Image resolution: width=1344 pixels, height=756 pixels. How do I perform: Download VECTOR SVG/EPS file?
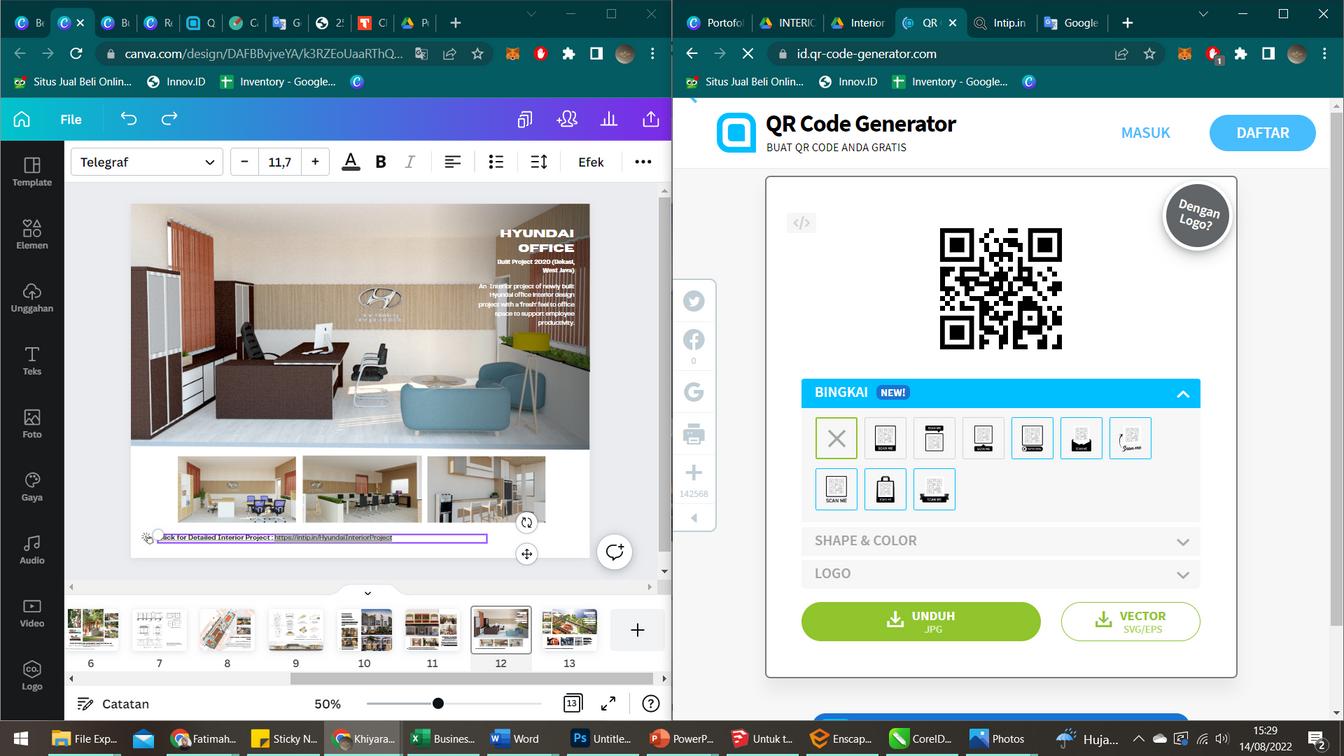(1130, 621)
